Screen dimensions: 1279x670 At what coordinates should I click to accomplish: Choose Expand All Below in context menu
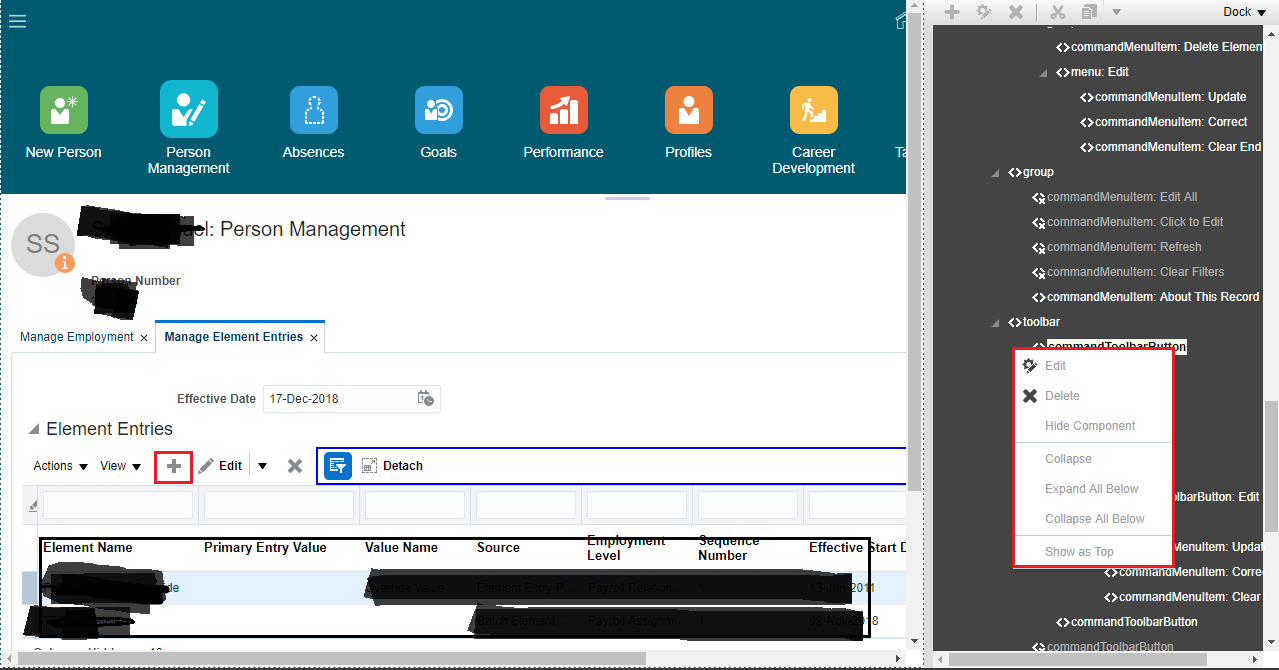(1092, 489)
